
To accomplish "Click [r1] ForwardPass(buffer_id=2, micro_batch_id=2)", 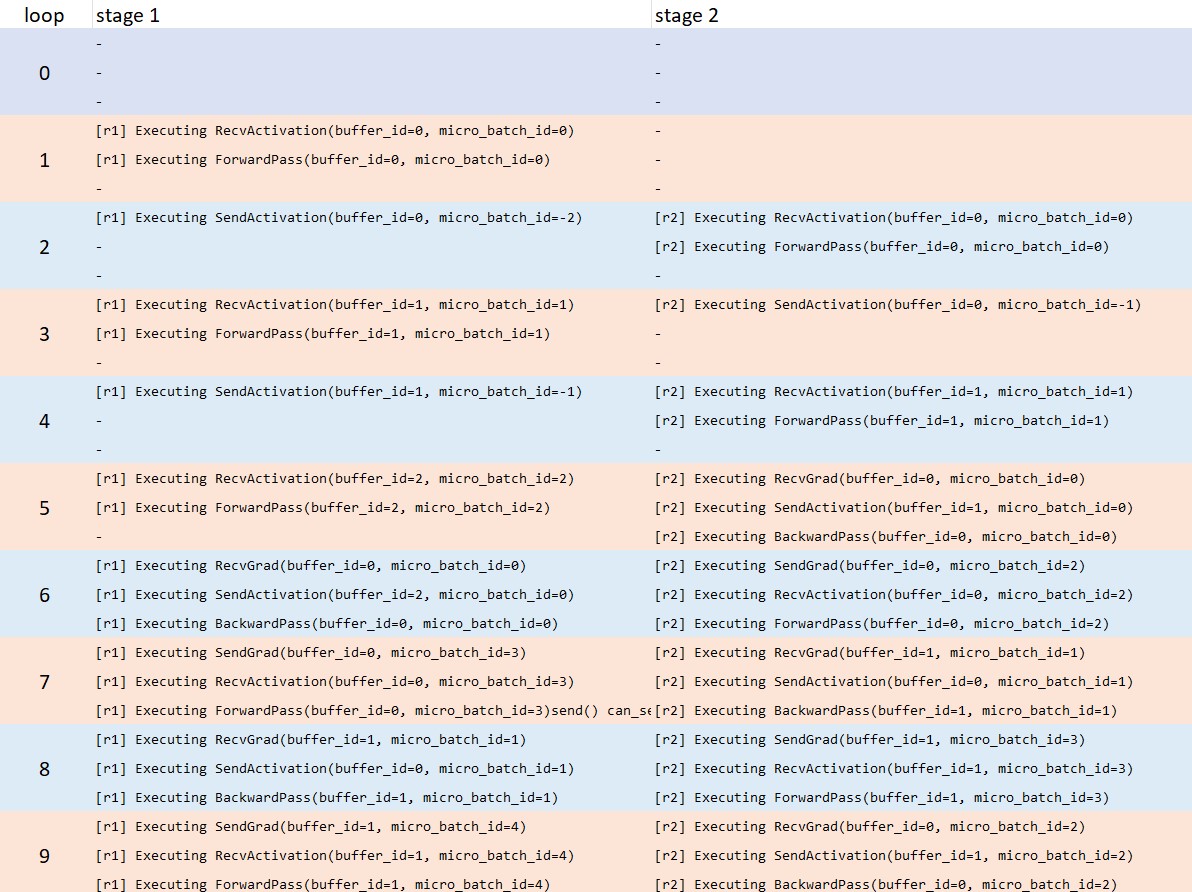I will [323, 508].
